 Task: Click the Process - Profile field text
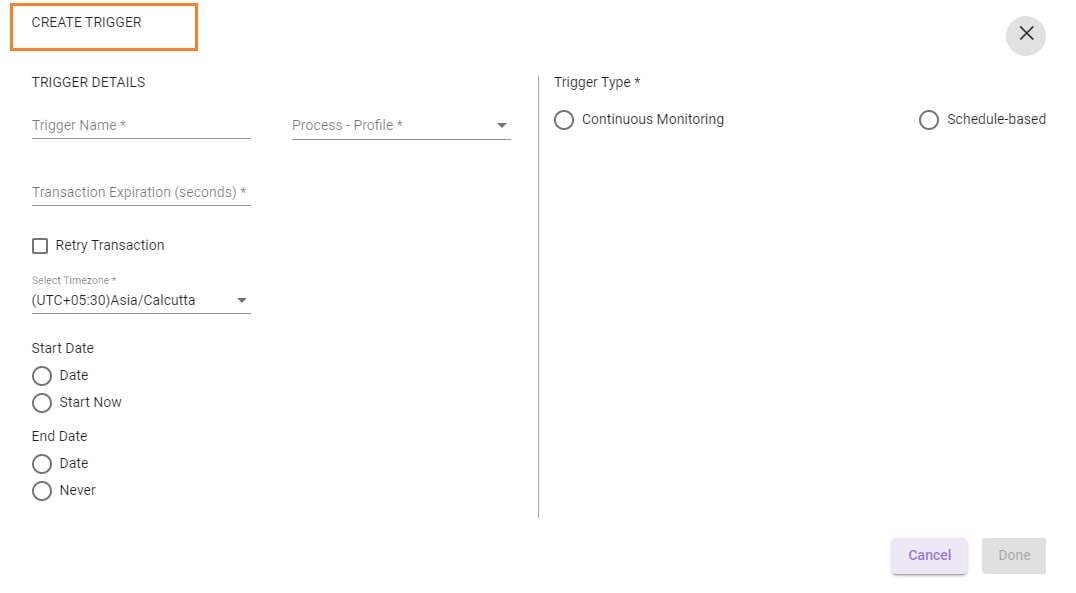347,126
